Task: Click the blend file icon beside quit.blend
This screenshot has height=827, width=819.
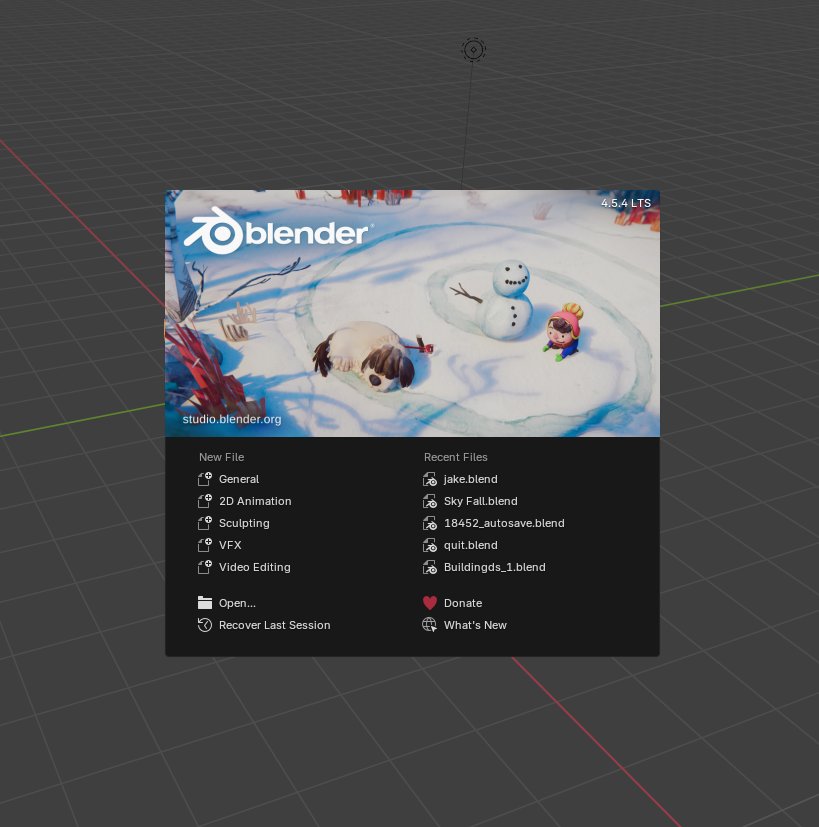Action: pos(430,545)
